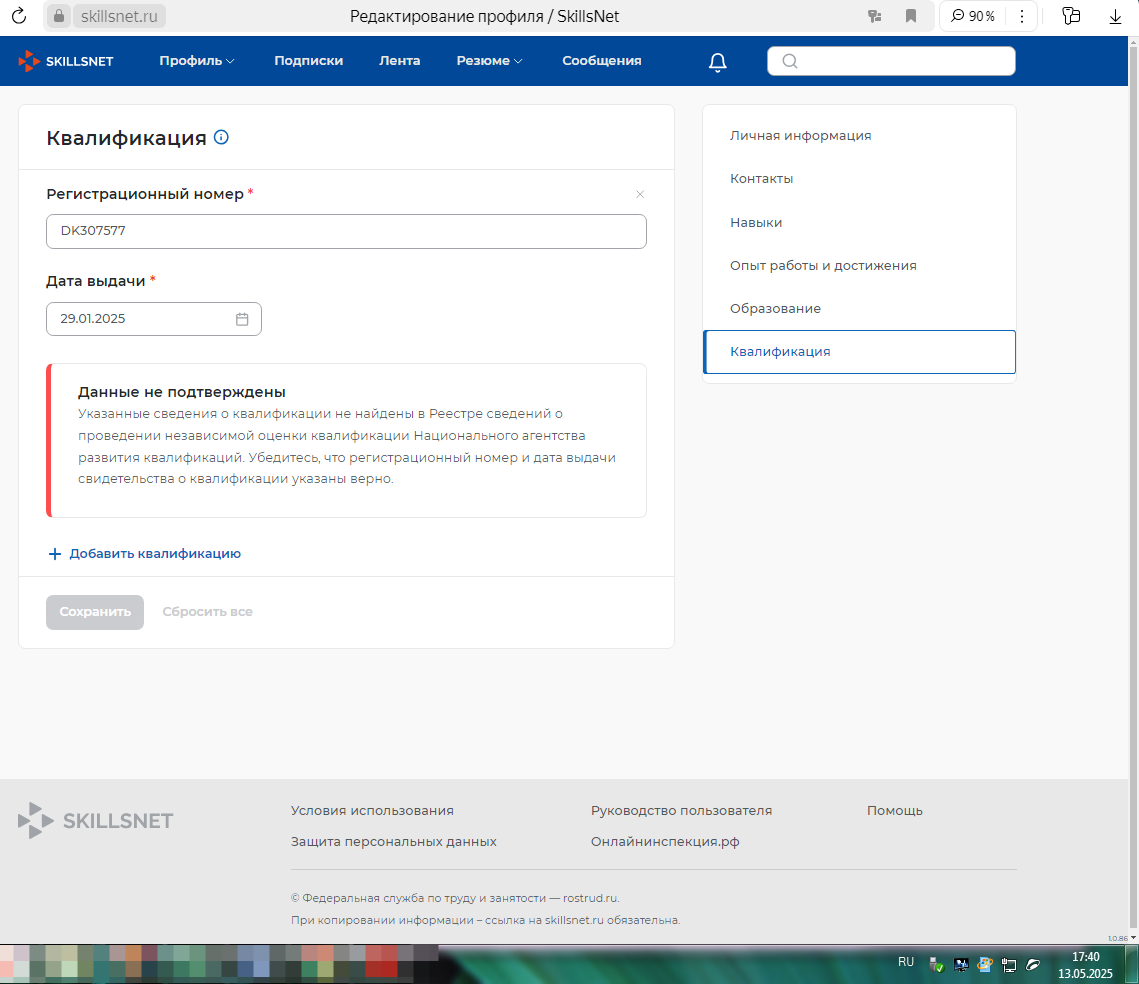
Task: Open the 90% zoom indicator
Action: (x=973, y=16)
